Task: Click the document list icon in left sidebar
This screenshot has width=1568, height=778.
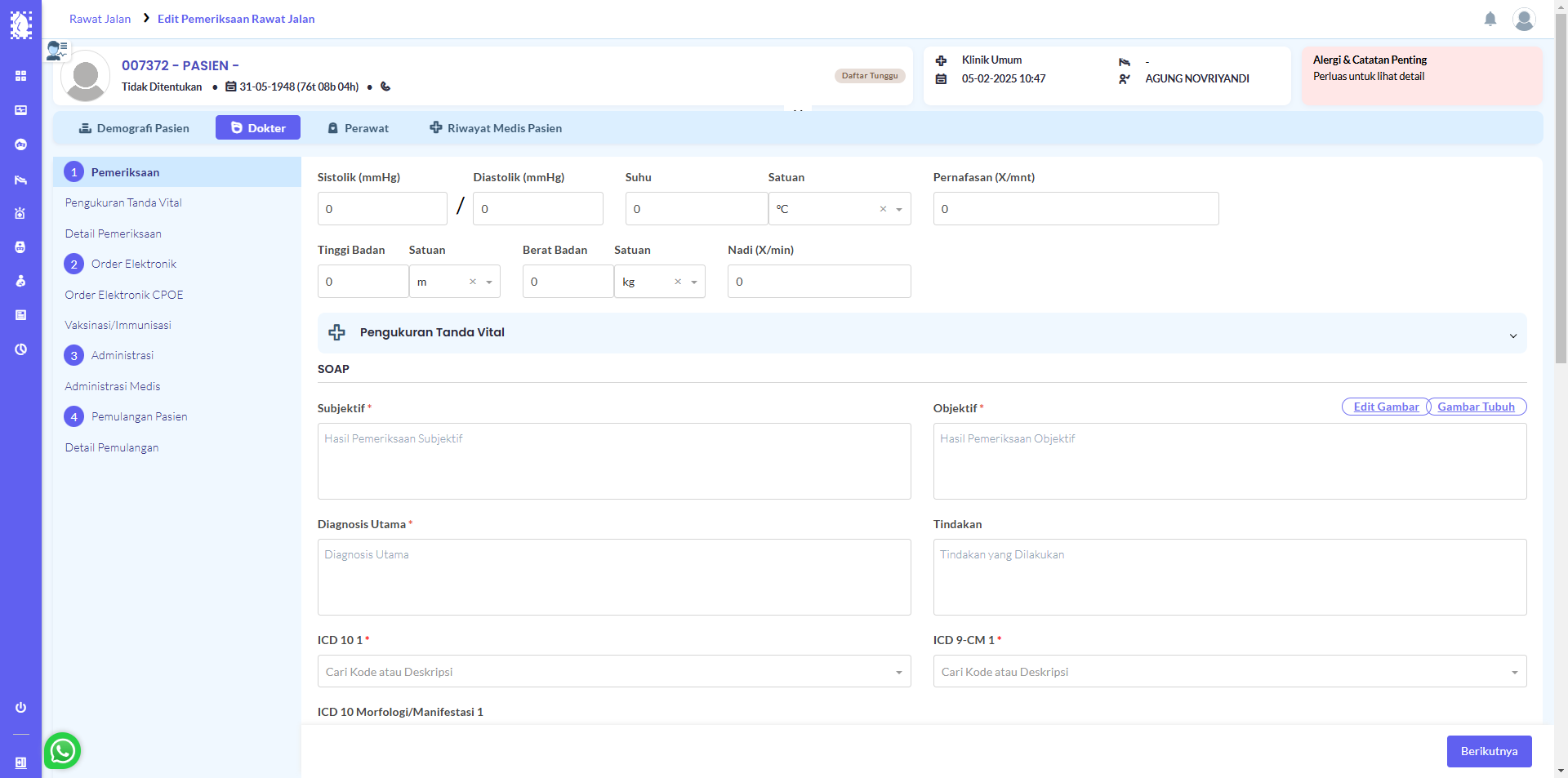Action: click(20, 315)
